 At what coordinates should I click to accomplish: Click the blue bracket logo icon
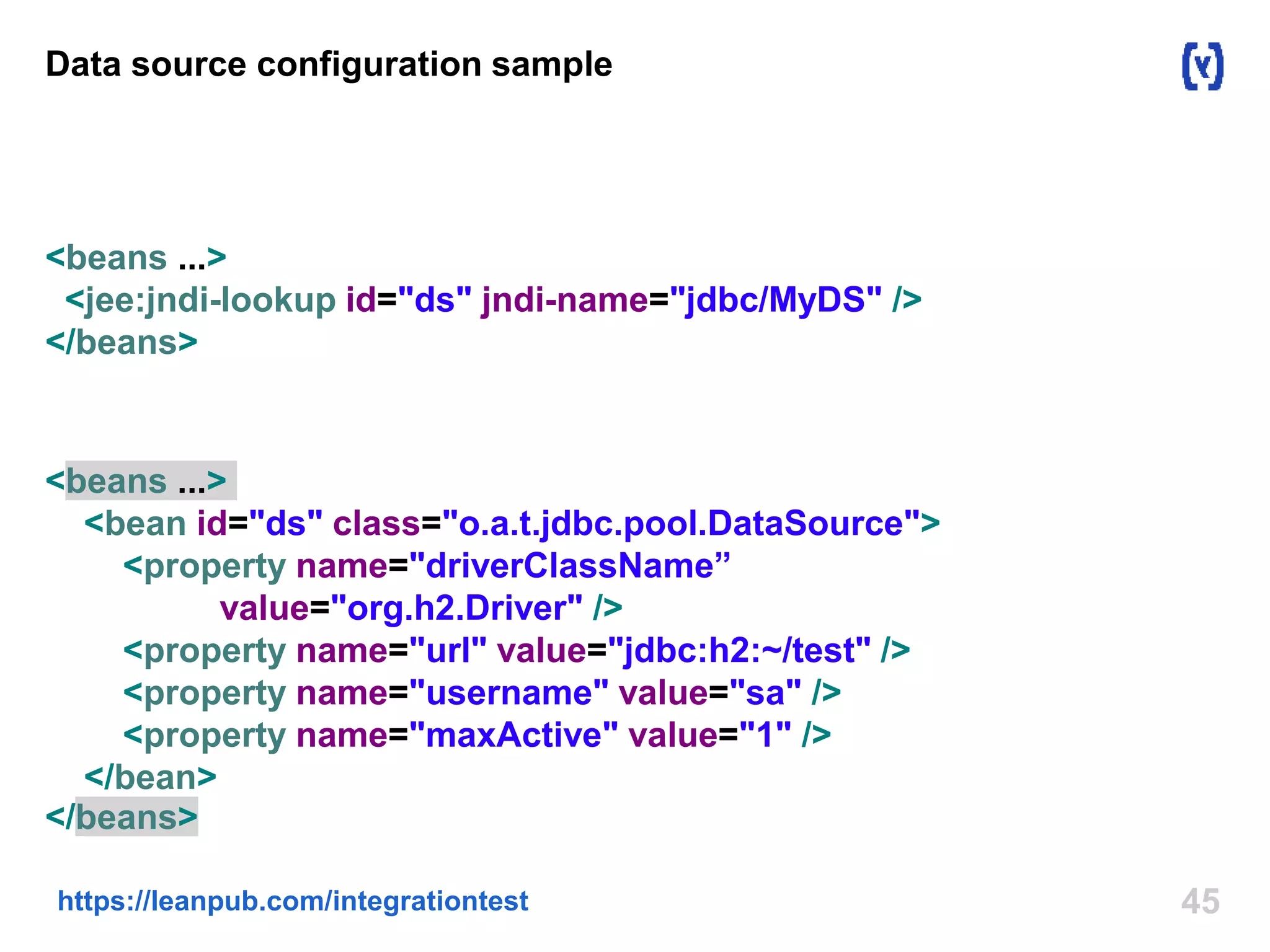pos(1202,66)
